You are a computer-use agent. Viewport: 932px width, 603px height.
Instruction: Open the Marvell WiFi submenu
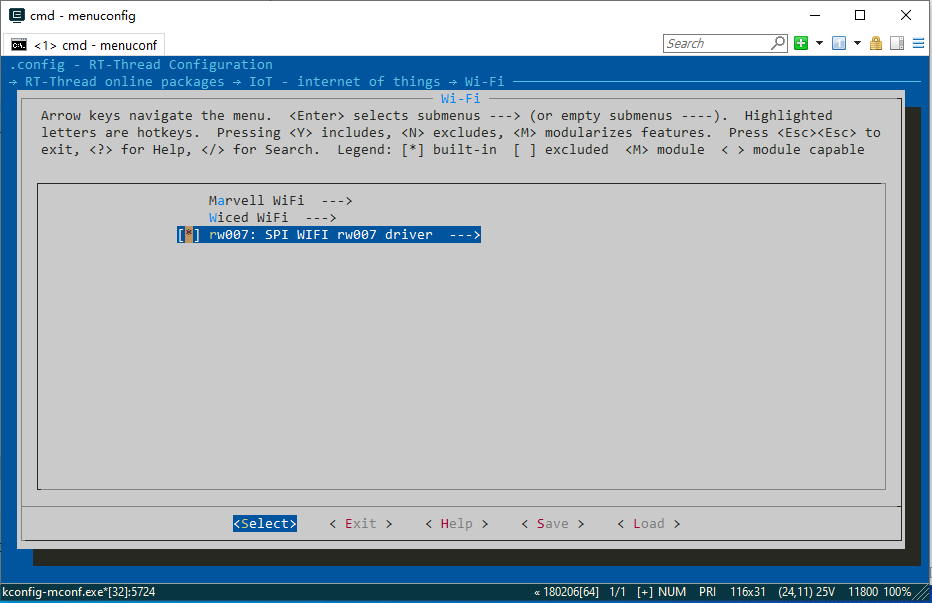click(280, 201)
